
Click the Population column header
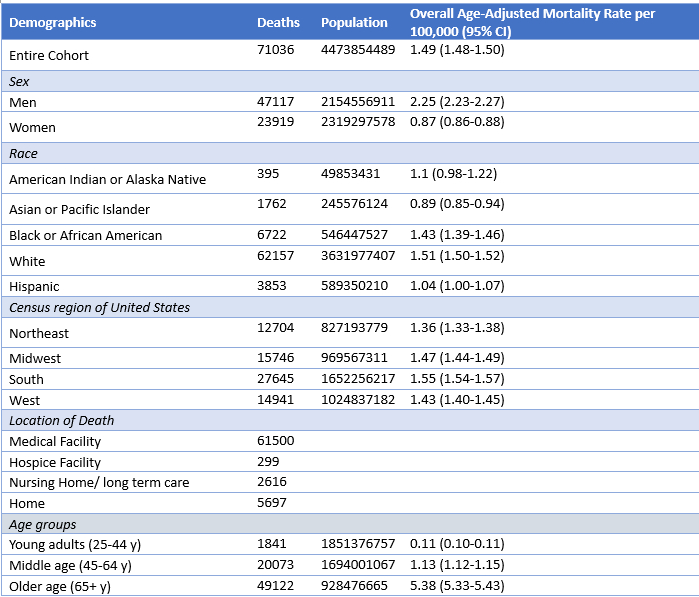pyautogui.click(x=354, y=22)
